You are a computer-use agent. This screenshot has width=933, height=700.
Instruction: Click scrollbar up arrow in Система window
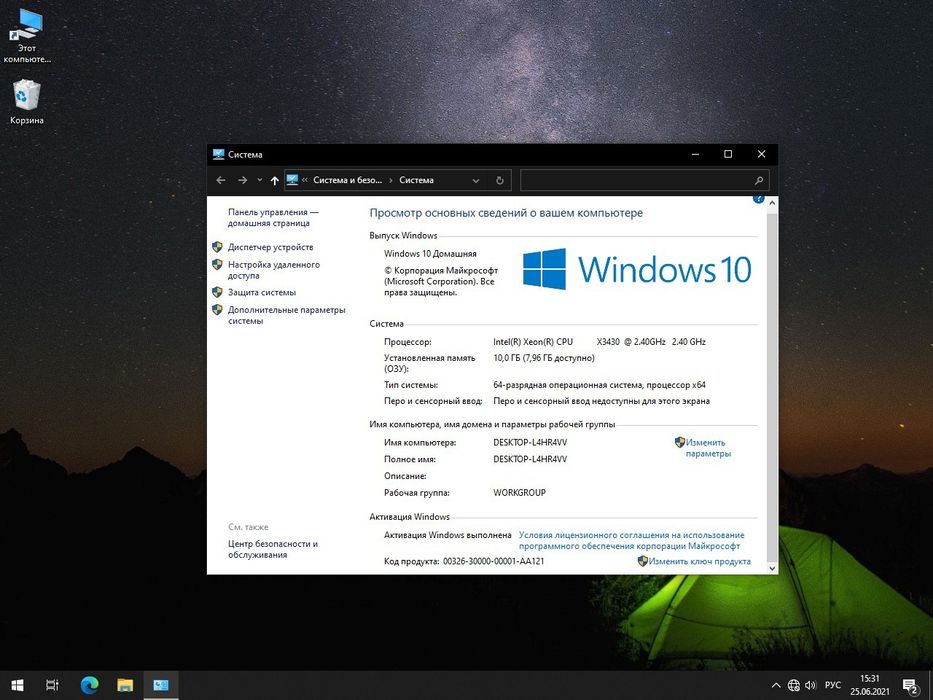pyautogui.click(x=772, y=204)
